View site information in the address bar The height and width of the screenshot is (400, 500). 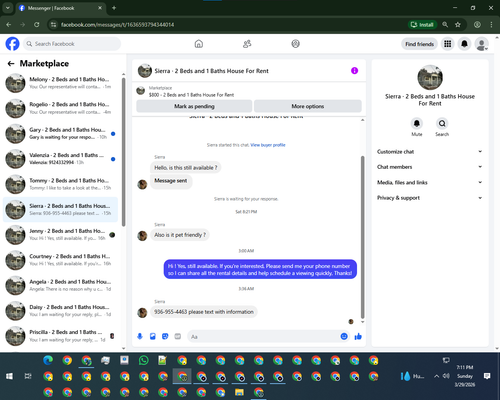coord(53,24)
